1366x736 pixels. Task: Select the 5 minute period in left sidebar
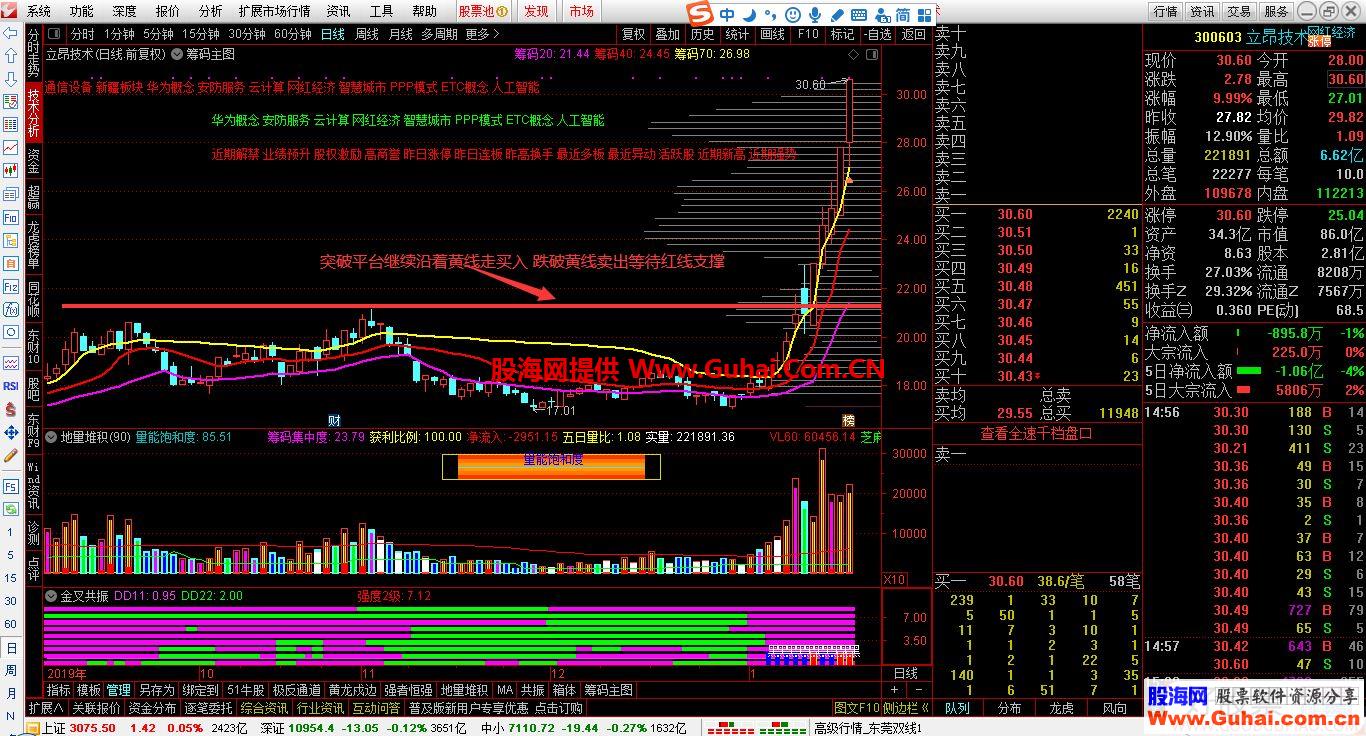point(10,553)
